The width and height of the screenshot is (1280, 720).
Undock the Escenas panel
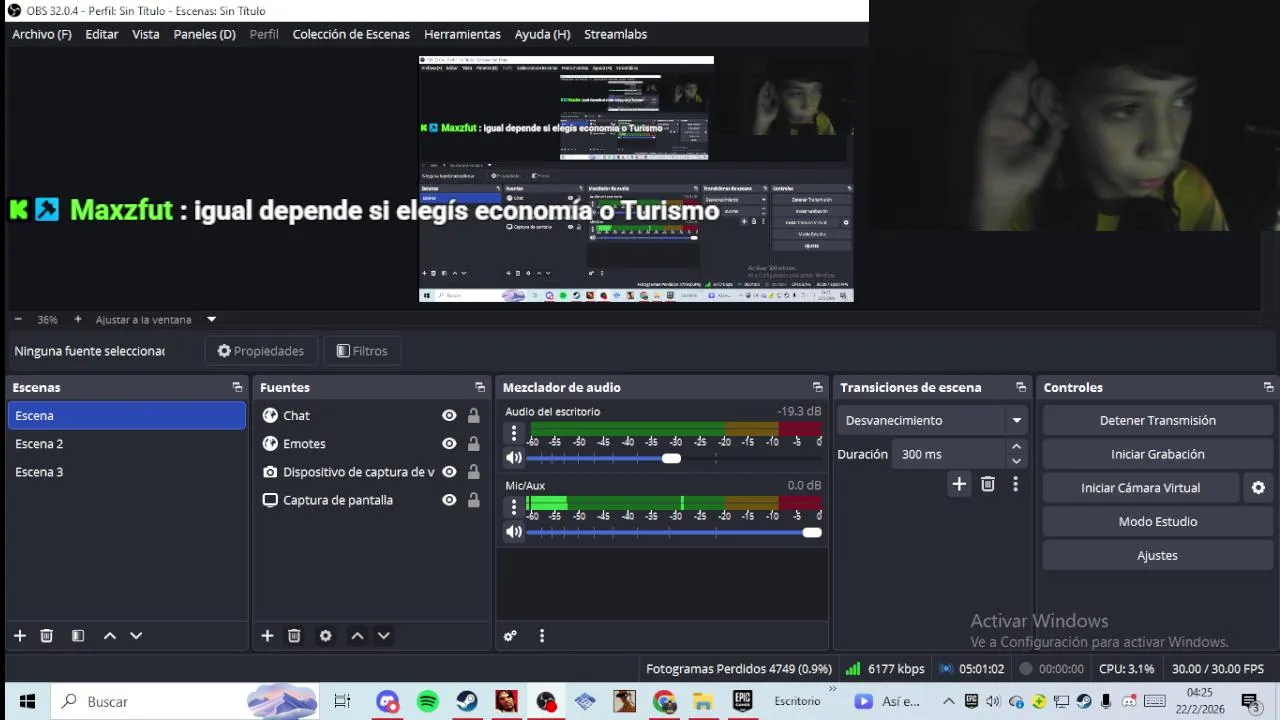coord(237,388)
